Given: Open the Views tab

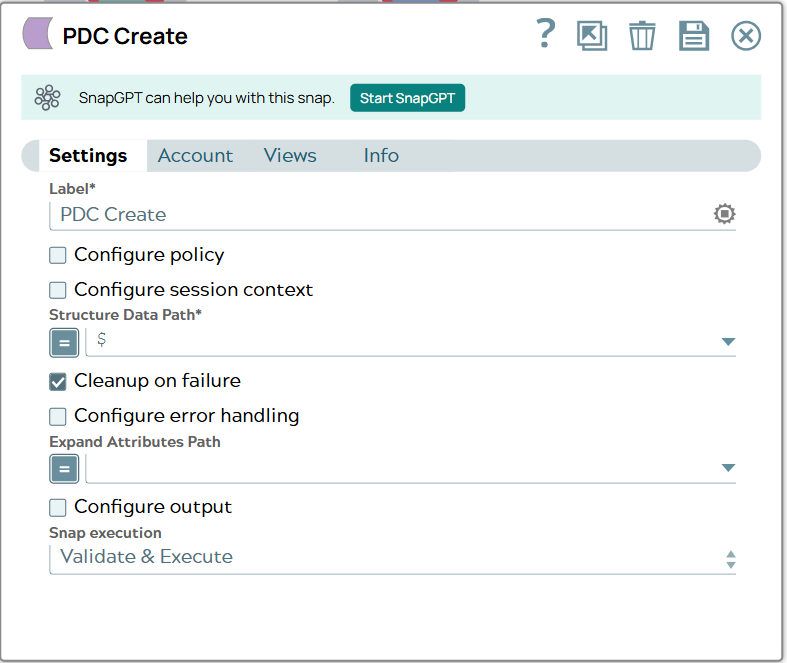Looking at the screenshot, I should tap(290, 156).
